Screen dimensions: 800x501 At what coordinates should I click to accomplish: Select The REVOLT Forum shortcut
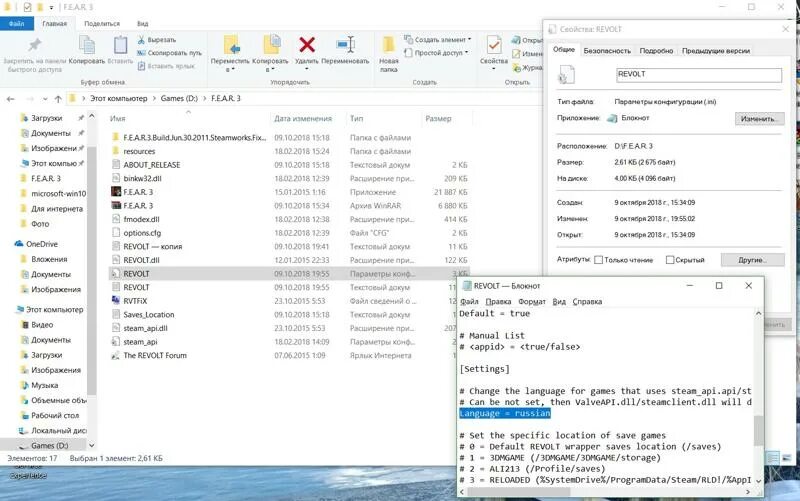(x=155, y=356)
